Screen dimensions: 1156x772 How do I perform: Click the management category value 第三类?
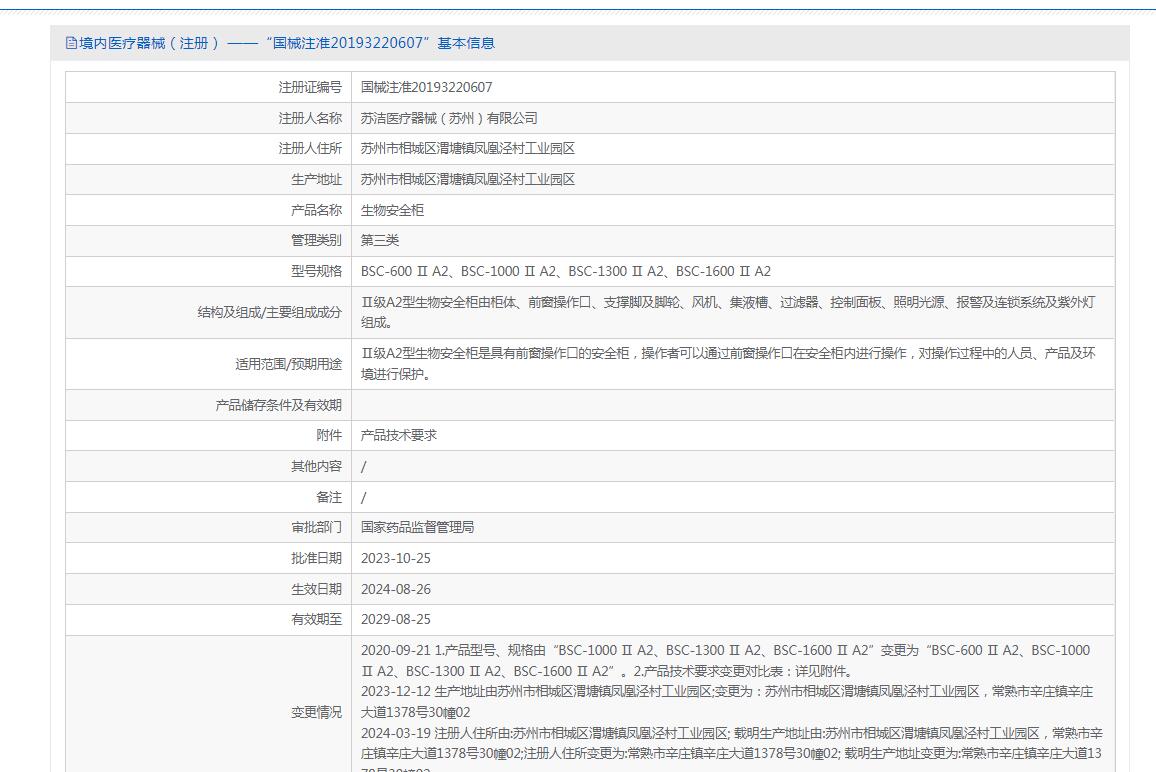380,240
